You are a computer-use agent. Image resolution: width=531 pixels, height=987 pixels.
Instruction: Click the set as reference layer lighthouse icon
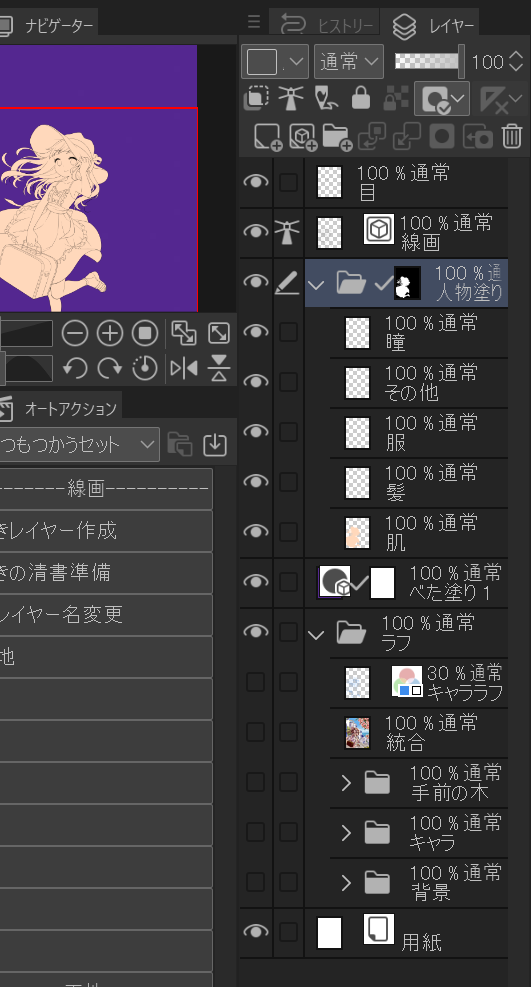coord(291,98)
